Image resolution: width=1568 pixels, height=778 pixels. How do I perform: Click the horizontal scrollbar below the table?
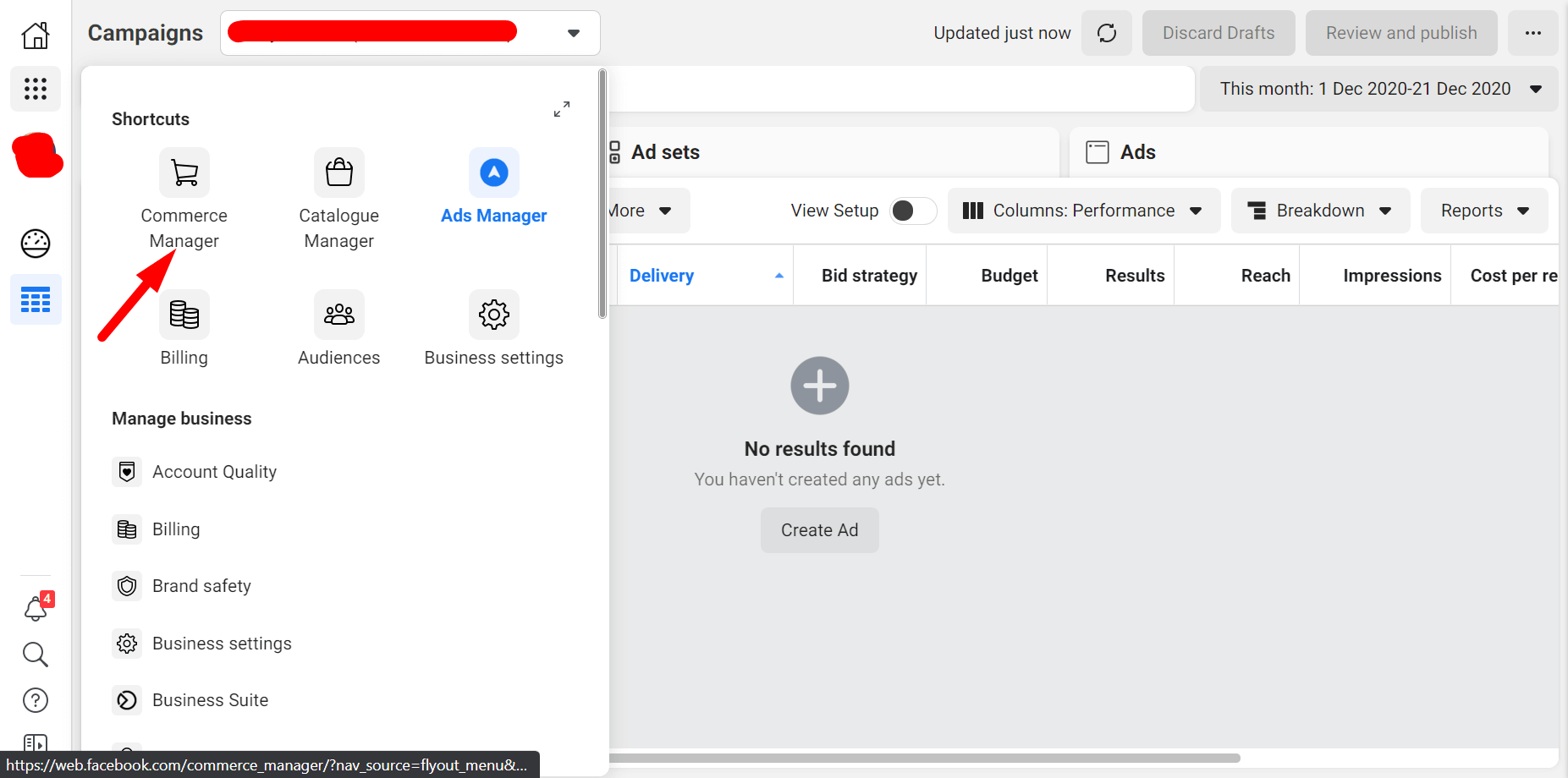pyautogui.click(x=922, y=758)
